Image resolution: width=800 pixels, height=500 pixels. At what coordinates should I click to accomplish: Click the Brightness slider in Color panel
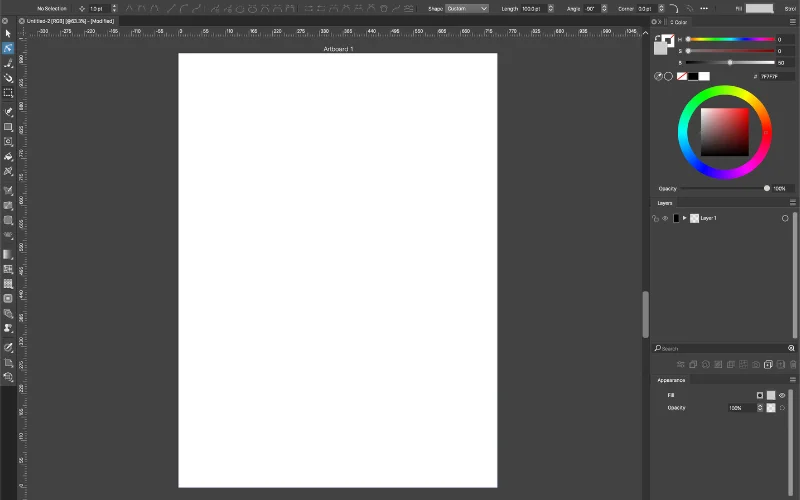(x=731, y=63)
